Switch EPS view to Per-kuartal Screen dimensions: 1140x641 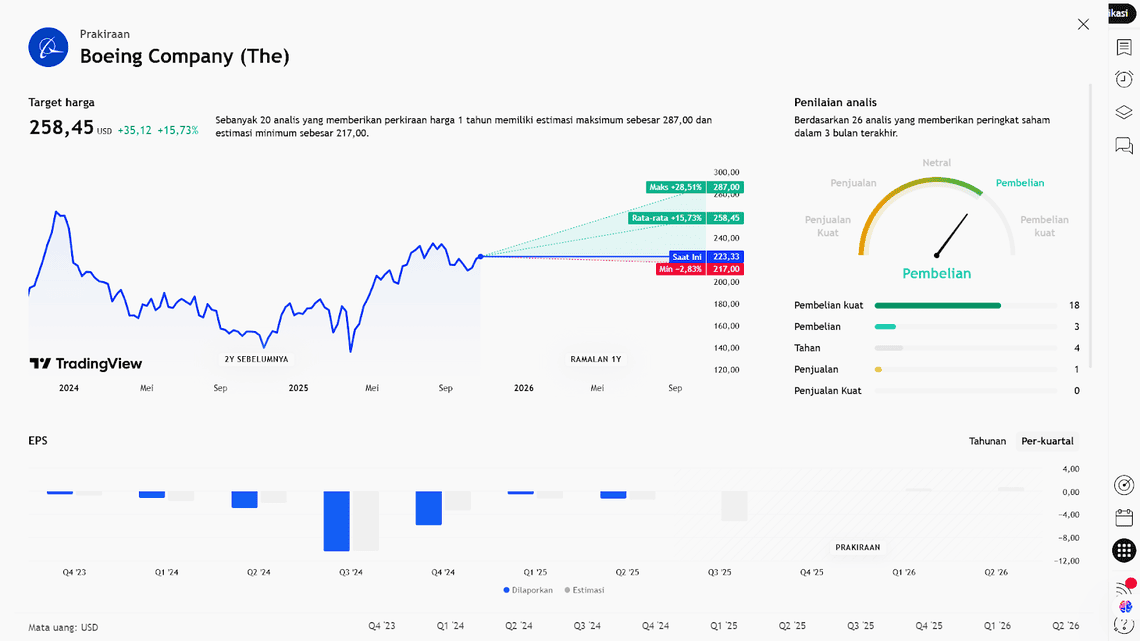pos(1047,441)
